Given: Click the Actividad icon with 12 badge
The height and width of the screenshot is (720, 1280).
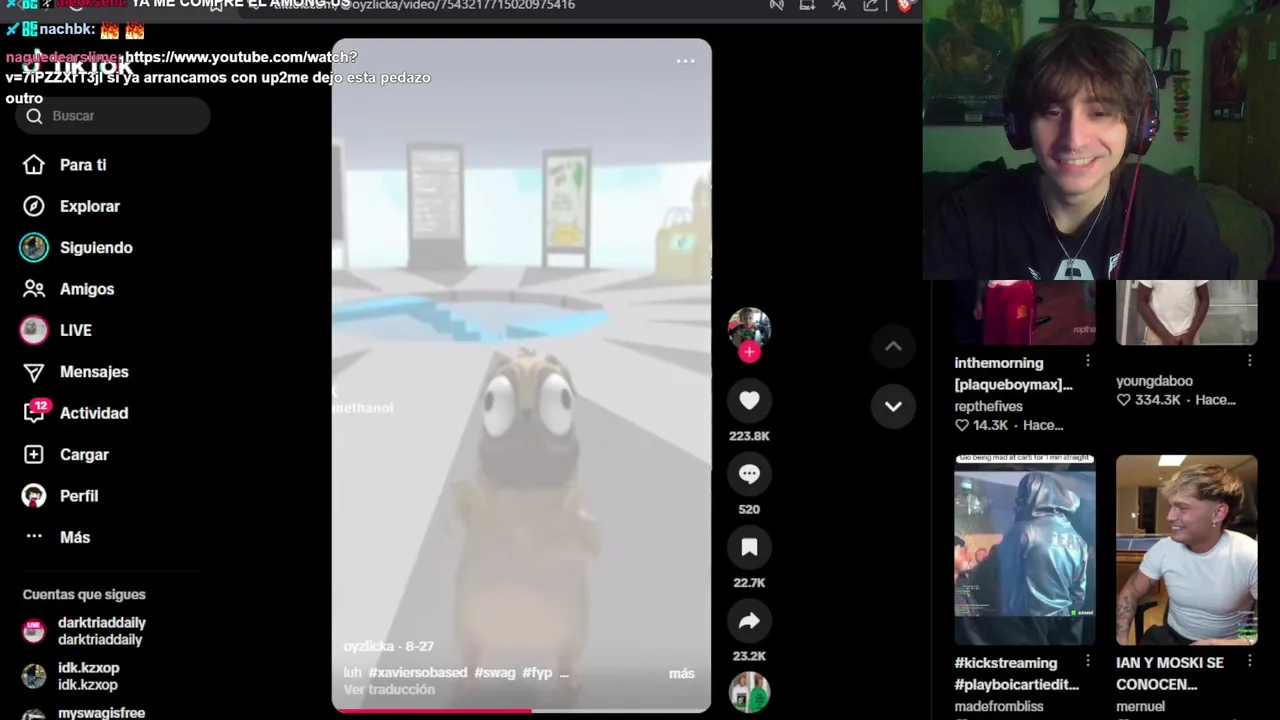Looking at the screenshot, I should [x=34, y=412].
